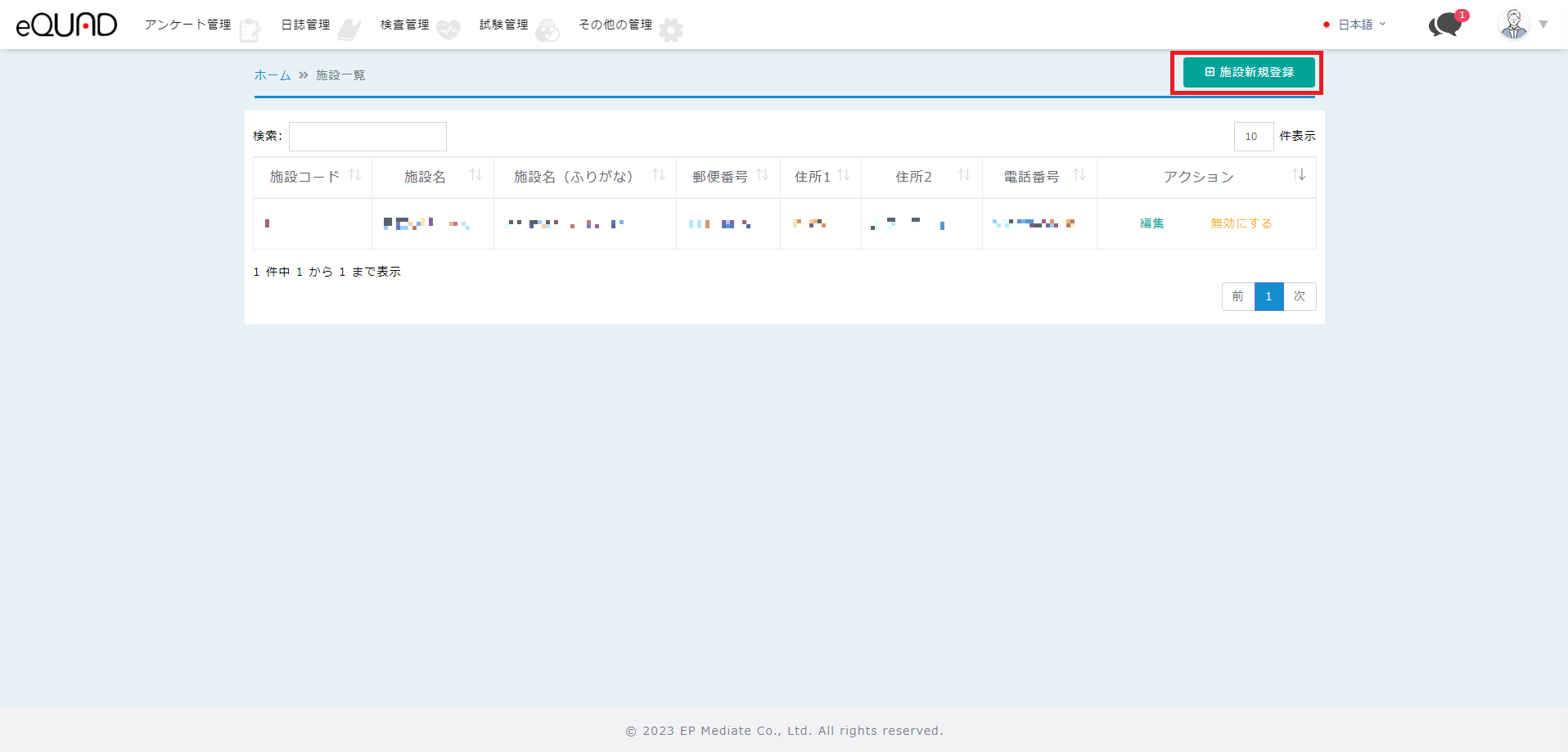Focus the 検索 search input field
Viewport: 1568px width, 752px height.
click(x=367, y=137)
